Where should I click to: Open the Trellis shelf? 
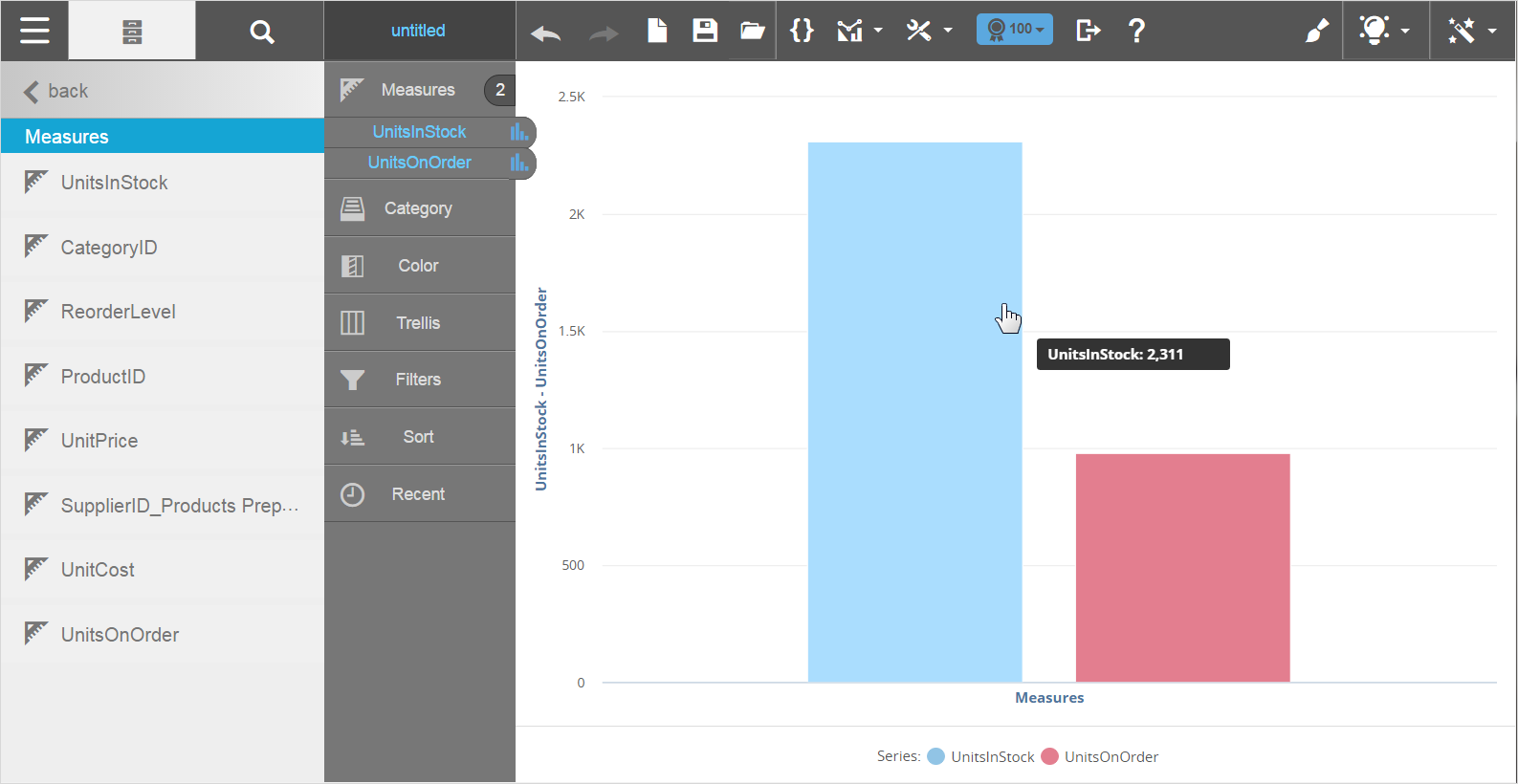pyautogui.click(x=419, y=323)
